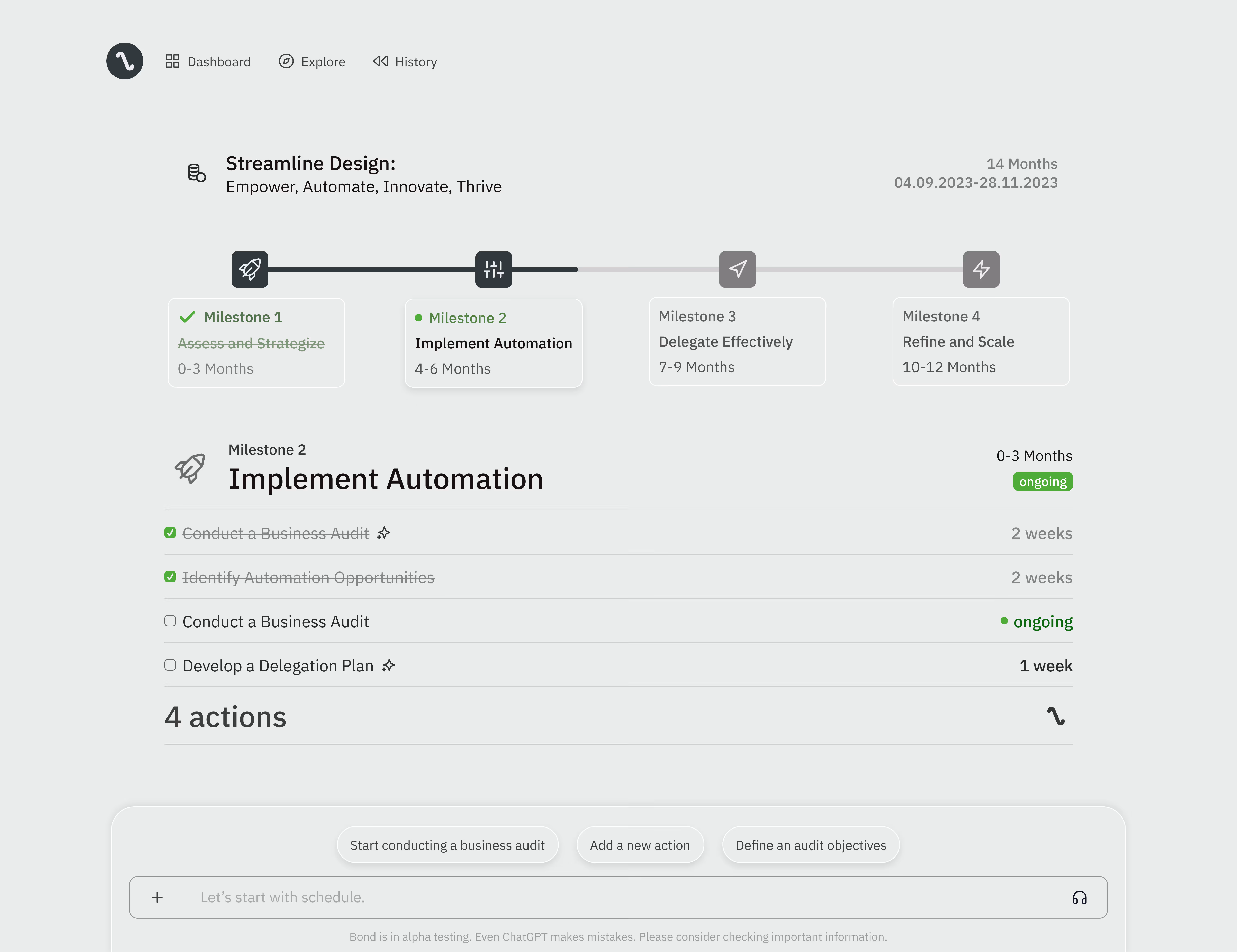Check the Develop a Delegation Plan checkbox
Screen dimensions: 1237x952
point(170,665)
